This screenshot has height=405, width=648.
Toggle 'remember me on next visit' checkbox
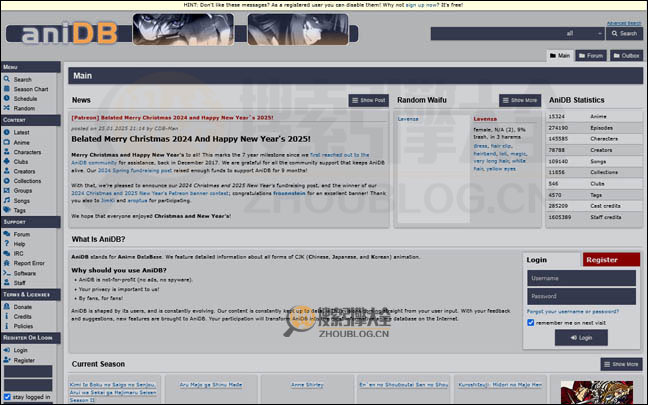[531, 322]
